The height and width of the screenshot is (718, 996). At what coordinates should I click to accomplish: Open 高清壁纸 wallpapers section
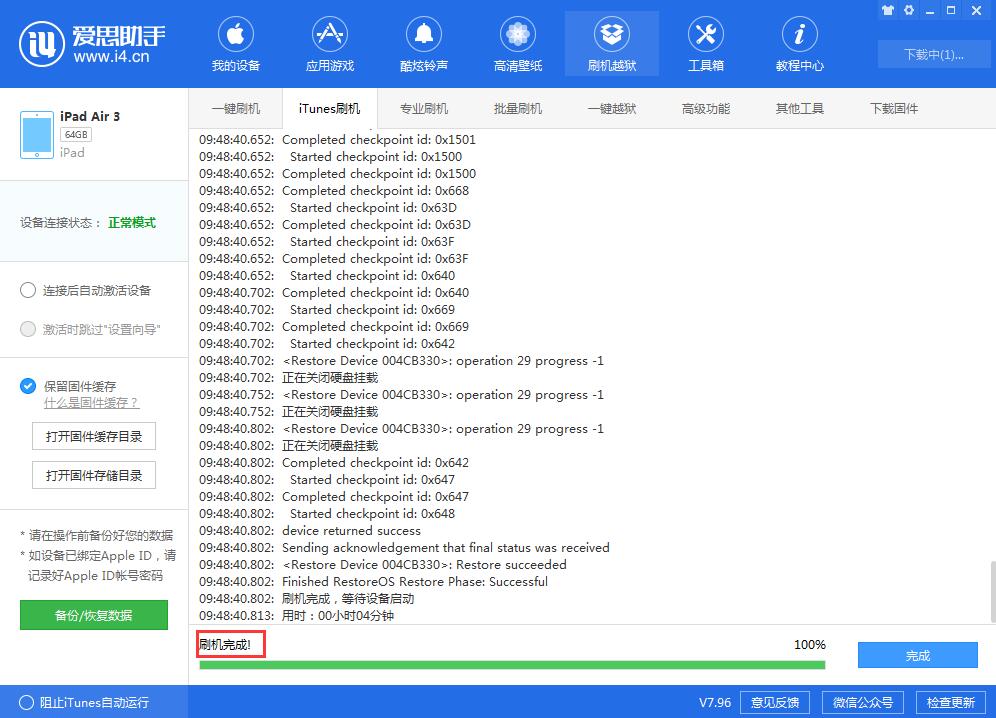(x=518, y=45)
